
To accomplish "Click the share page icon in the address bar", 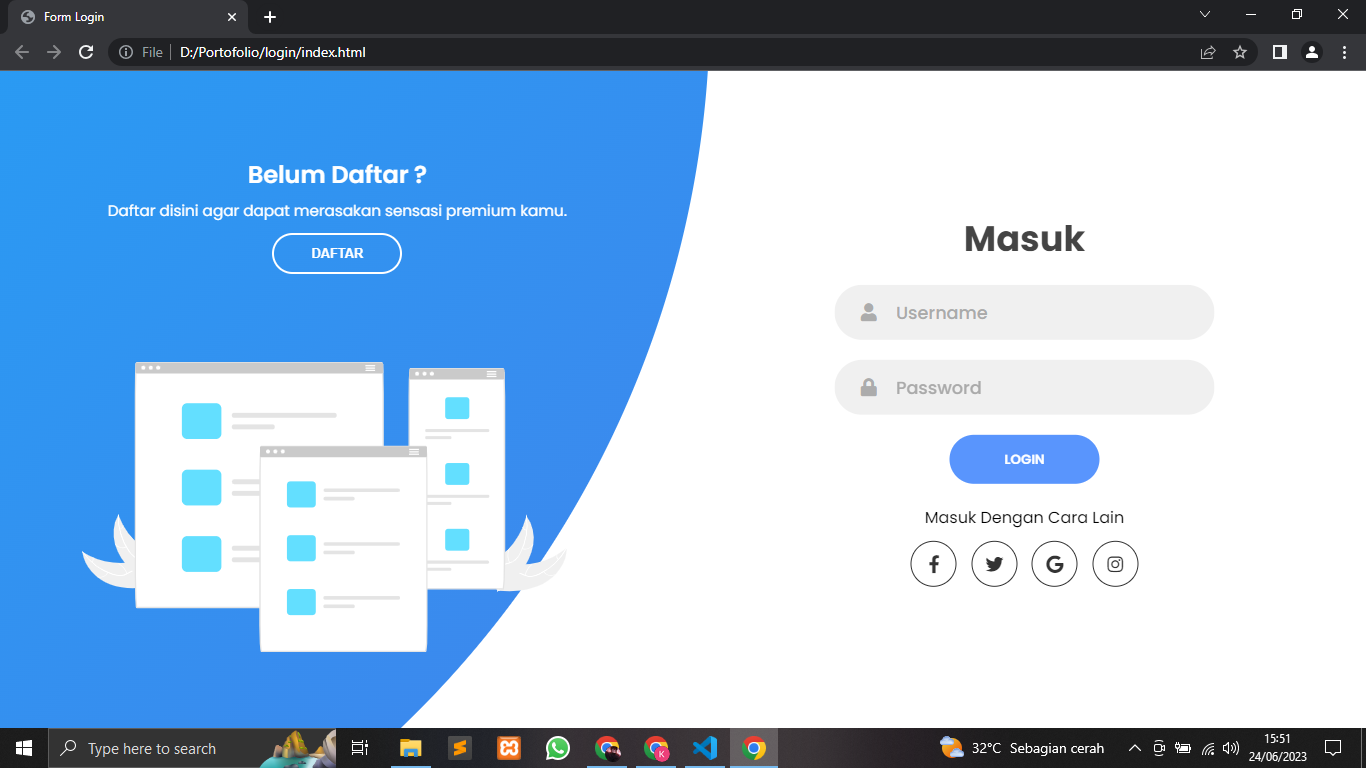I will [x=1208, y=52].
